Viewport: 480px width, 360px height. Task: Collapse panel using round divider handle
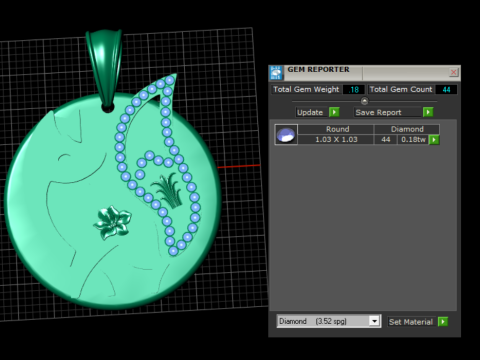coord(364,101)
